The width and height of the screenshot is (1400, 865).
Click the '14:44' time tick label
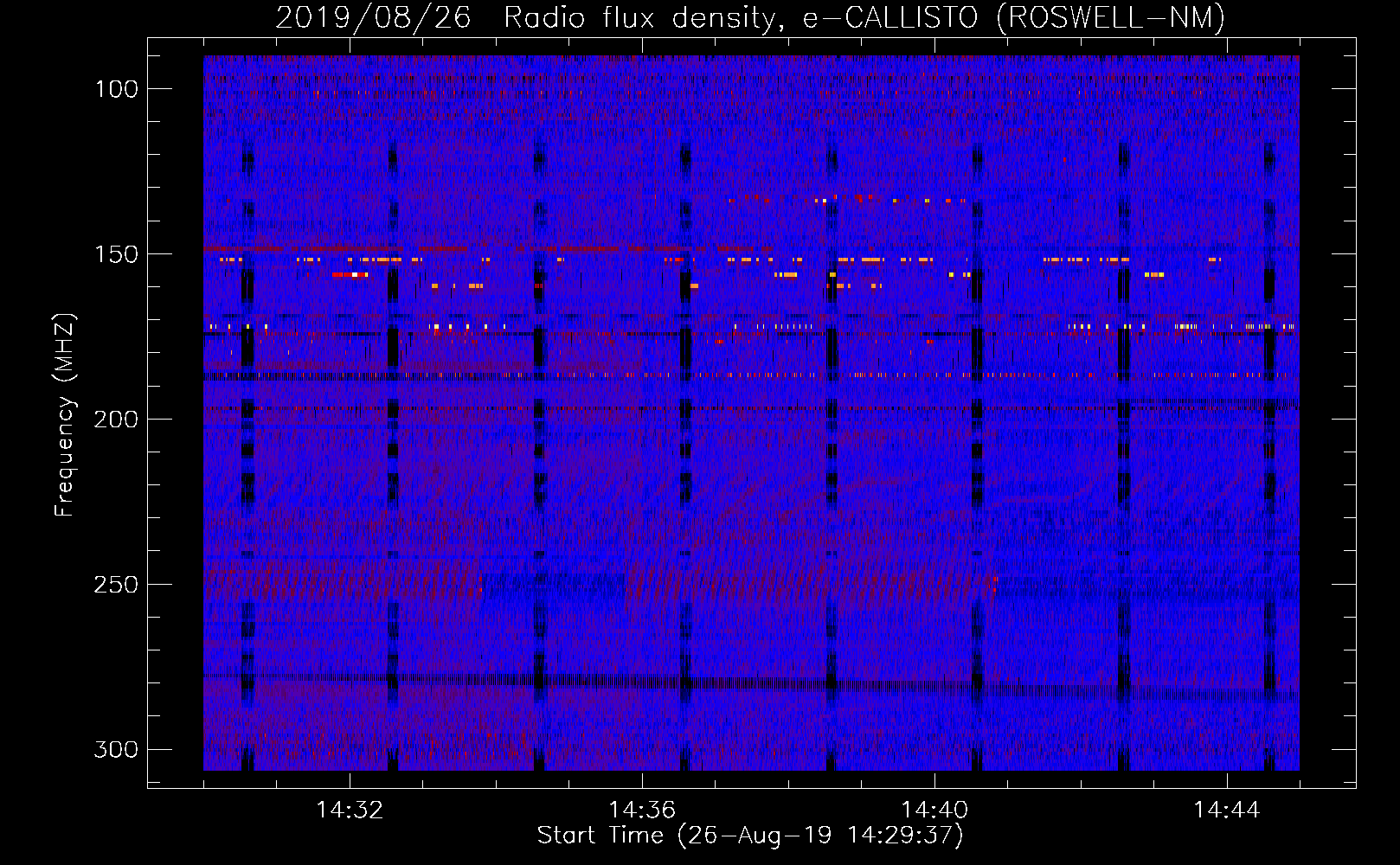click(x=1227, y=811)
